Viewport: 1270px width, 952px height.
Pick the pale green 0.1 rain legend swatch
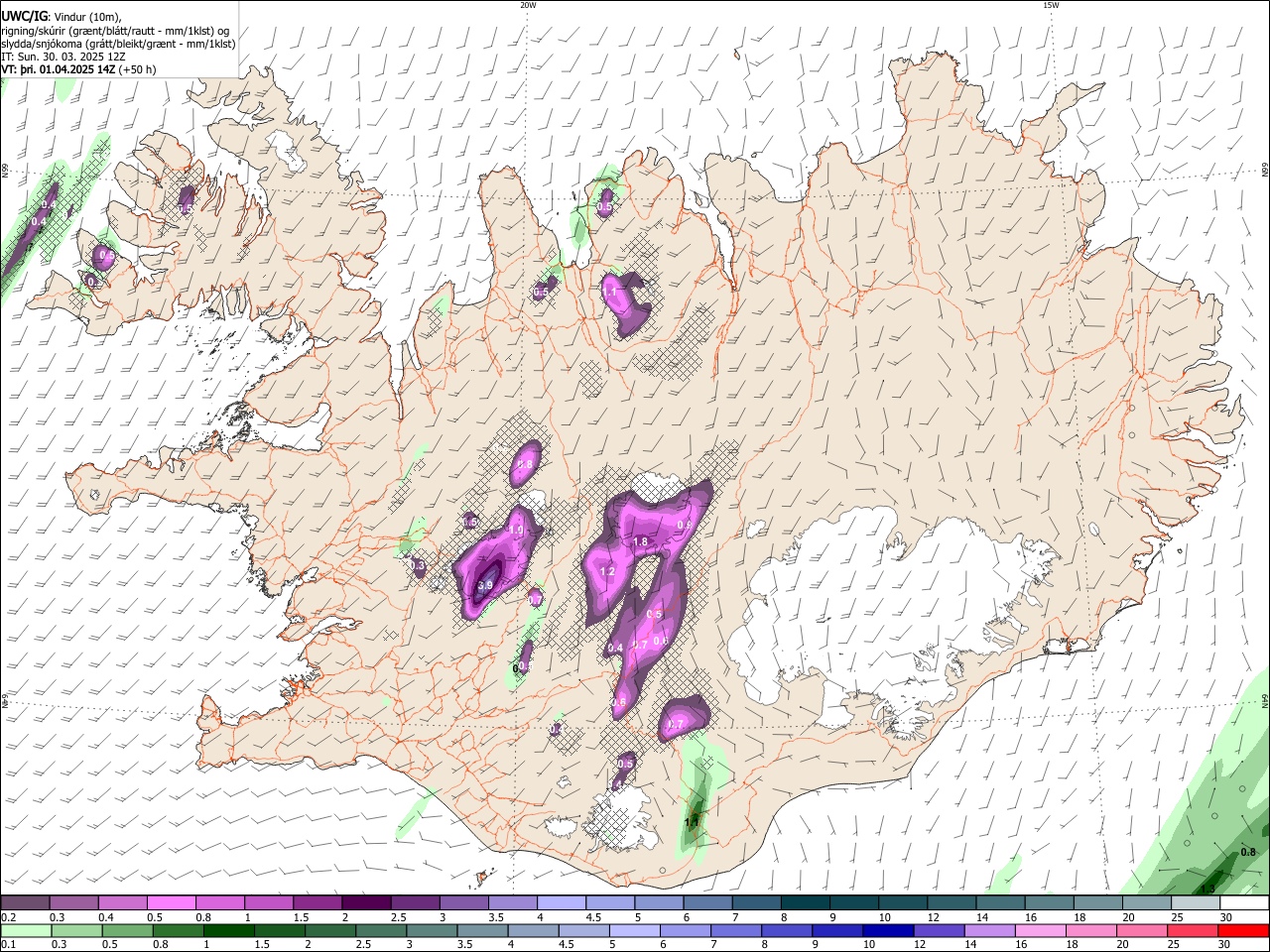click(x=26, y=930)
